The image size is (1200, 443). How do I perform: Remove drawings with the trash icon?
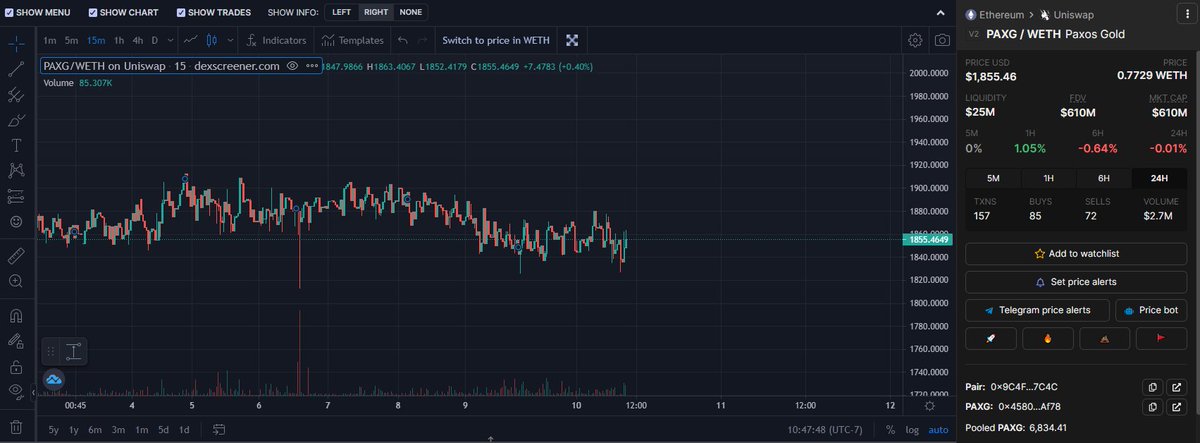[x=16, y=426]
